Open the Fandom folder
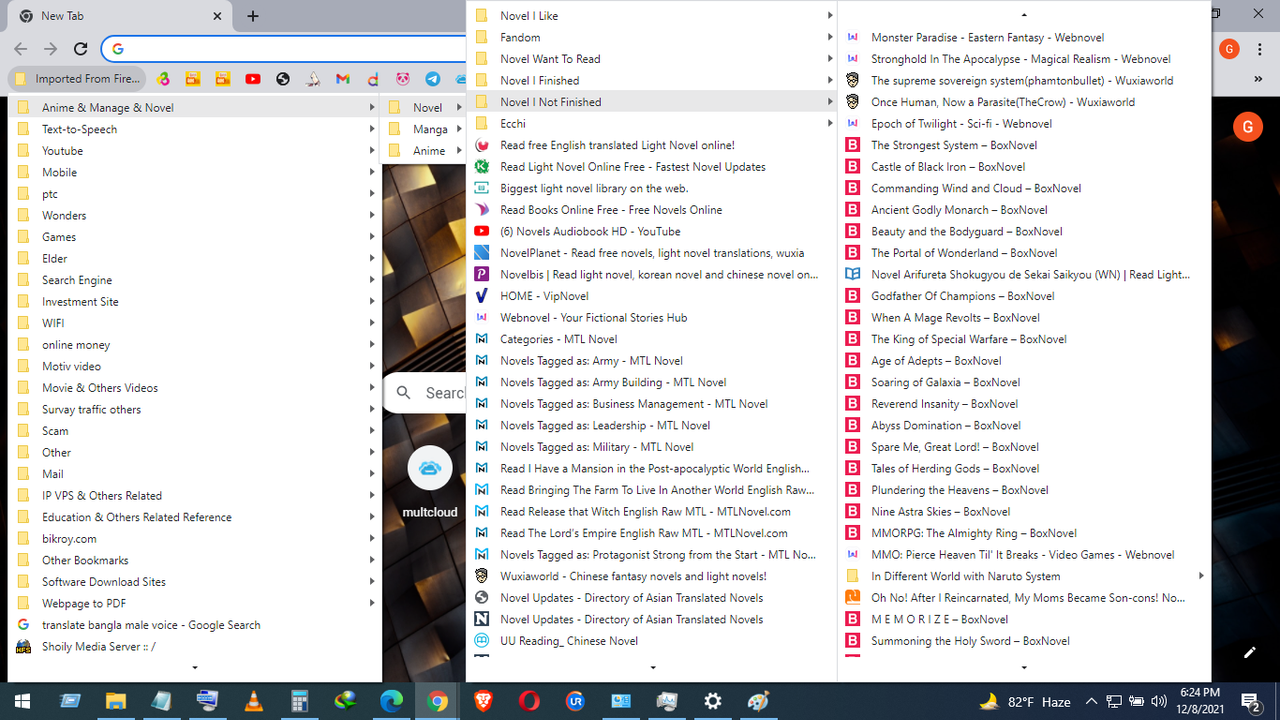The width and height of the screenshot is (1280, 720). tap(653, 37)
